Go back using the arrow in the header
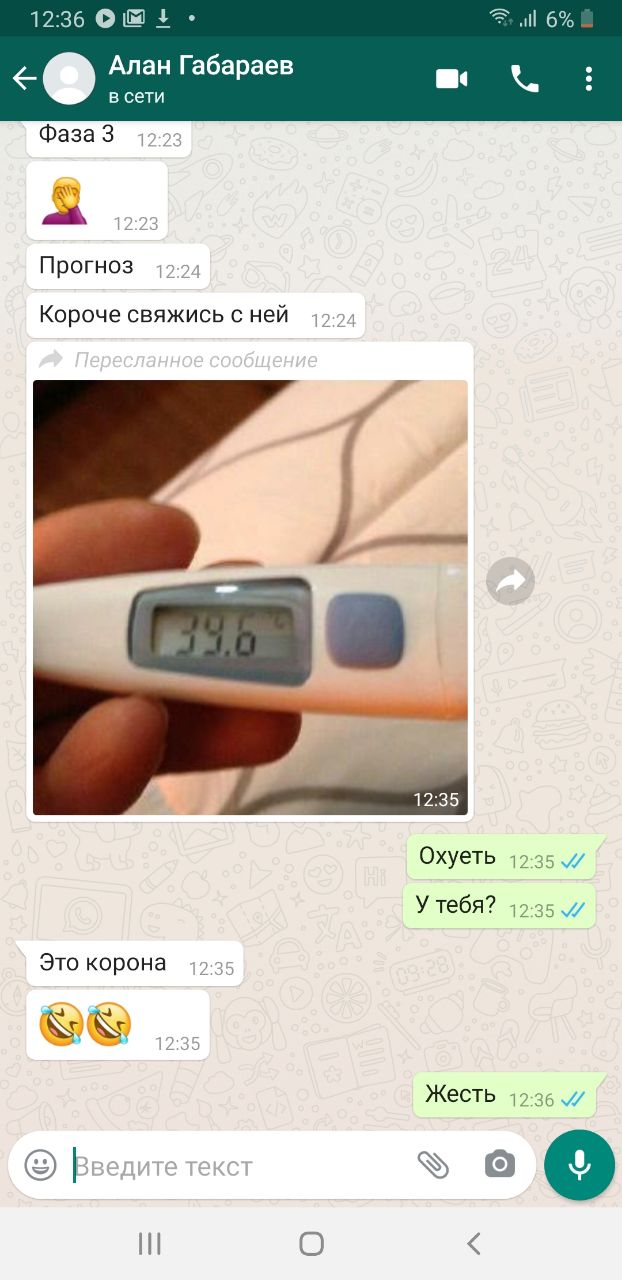The image size is (622, 1280). click(24, 79)
